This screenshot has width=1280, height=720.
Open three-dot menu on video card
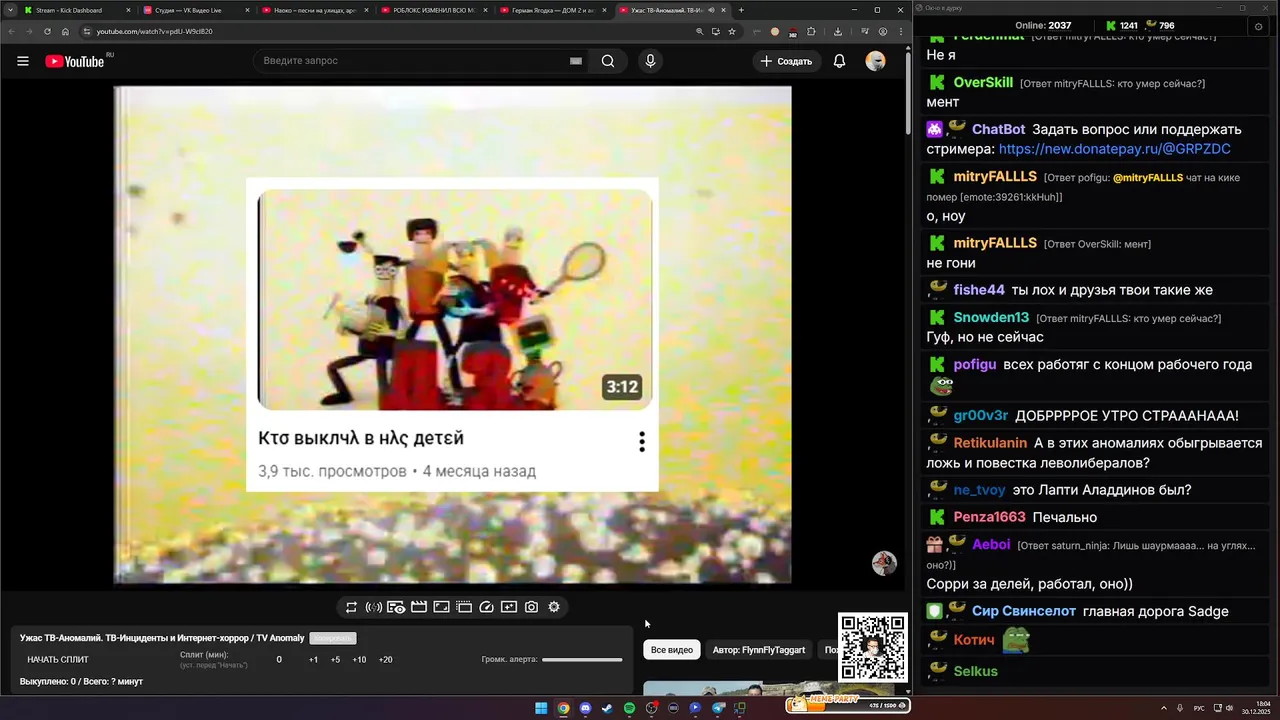click(642, 441)
